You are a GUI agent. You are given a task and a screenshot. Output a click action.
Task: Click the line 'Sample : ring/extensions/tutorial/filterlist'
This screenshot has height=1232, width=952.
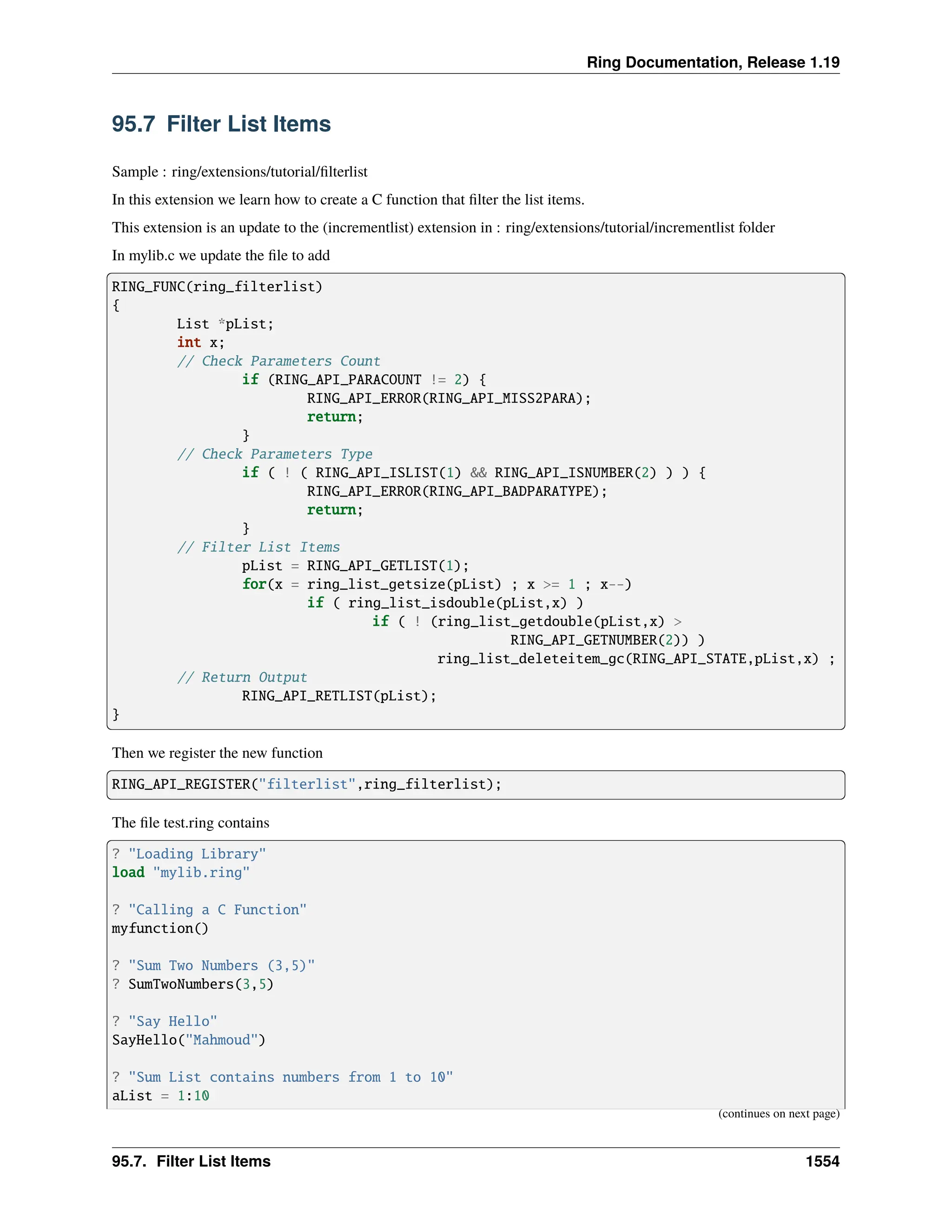(240, 172)
